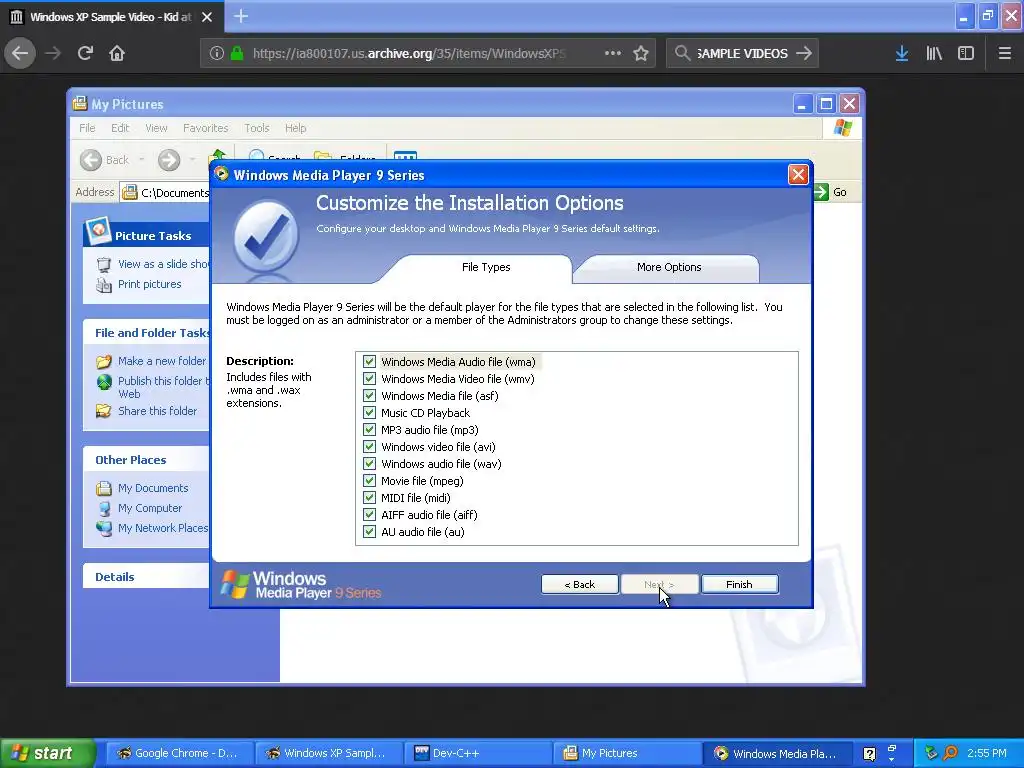Image resolution: width=1024 pixels, height=768 pixels.
Task: Open page actions three-dot menu
Action: click(x=613, y=54)
